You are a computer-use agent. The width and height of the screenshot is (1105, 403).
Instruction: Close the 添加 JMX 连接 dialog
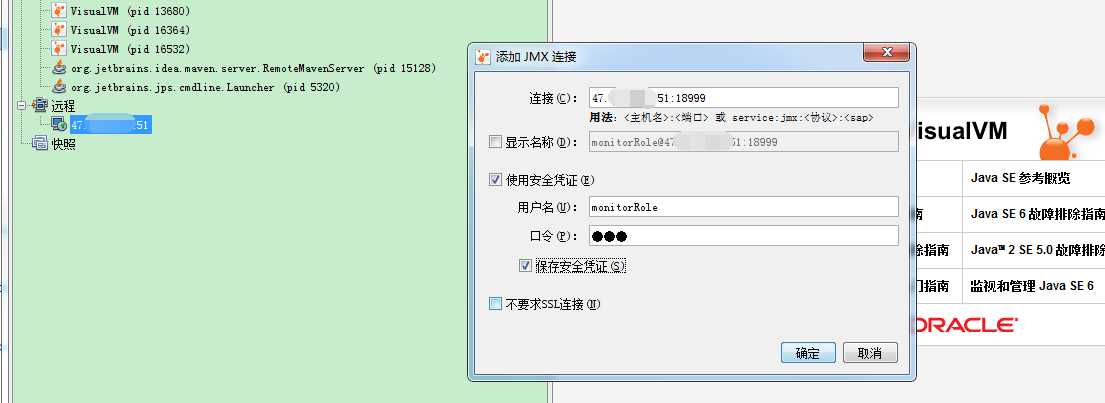887,53
